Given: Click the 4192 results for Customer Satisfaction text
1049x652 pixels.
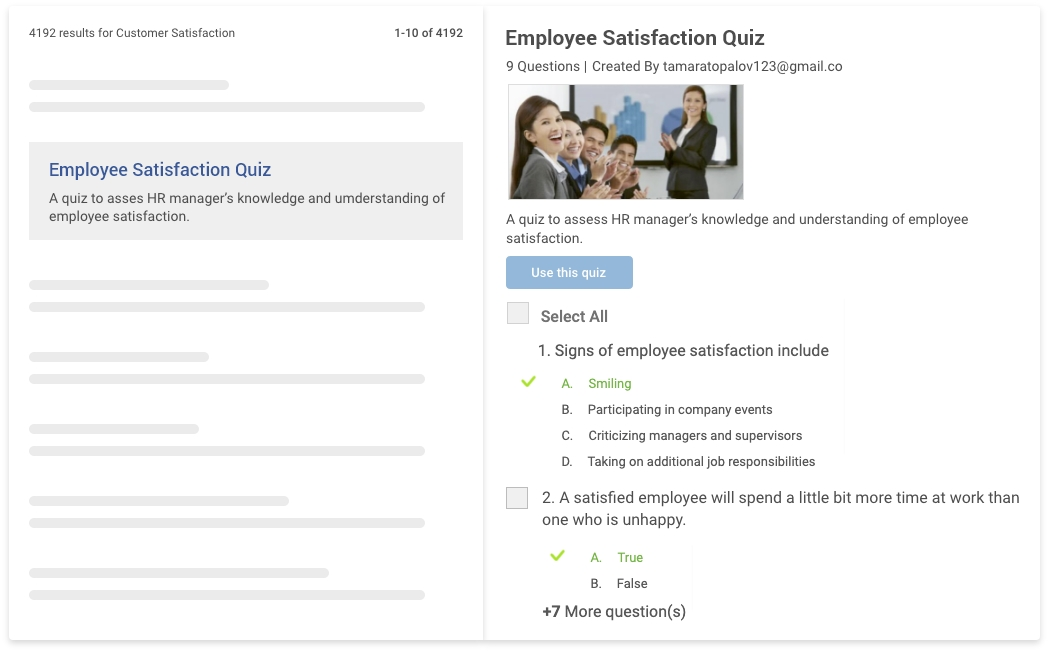Looking at the screenshot, I should coord(132,33).
